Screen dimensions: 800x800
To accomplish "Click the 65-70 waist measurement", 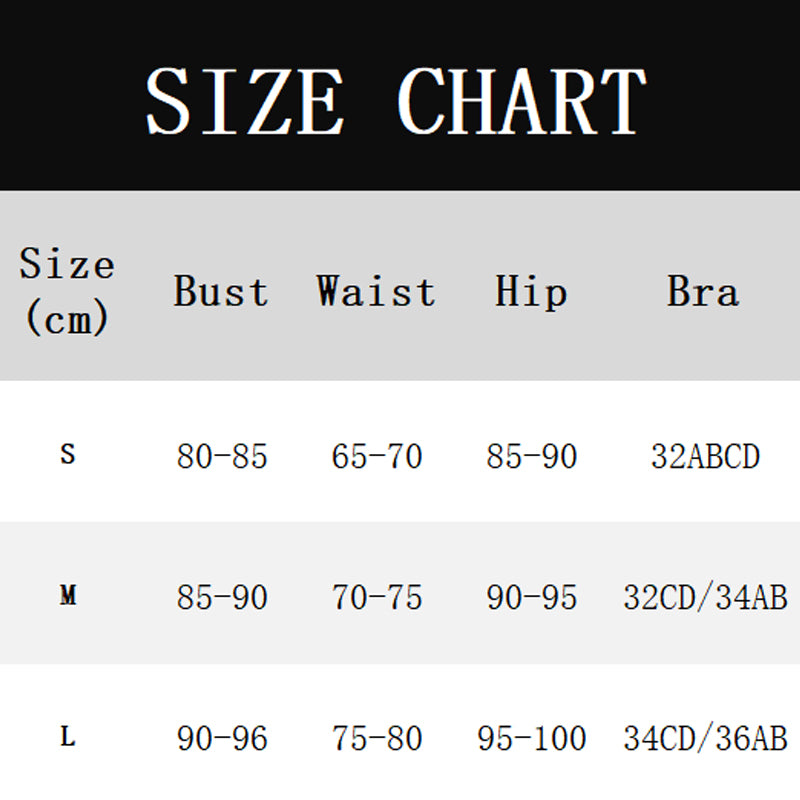I will 377,456.
